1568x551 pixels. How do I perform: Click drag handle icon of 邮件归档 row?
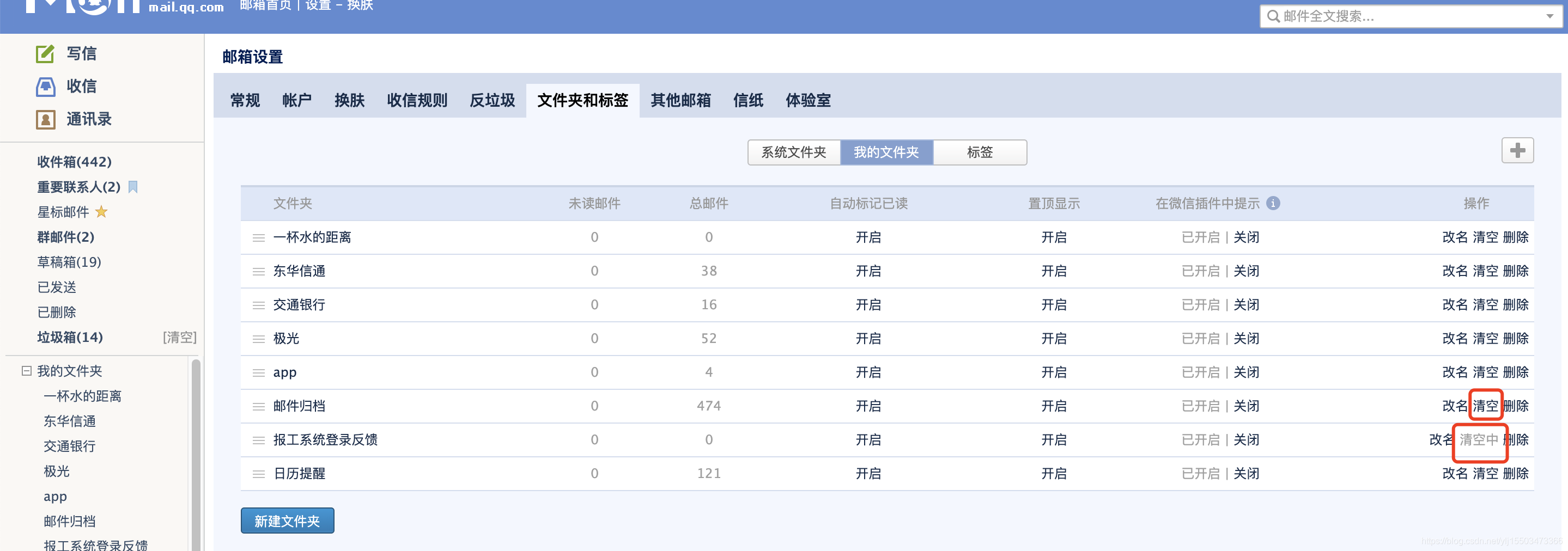click(259, 406)
